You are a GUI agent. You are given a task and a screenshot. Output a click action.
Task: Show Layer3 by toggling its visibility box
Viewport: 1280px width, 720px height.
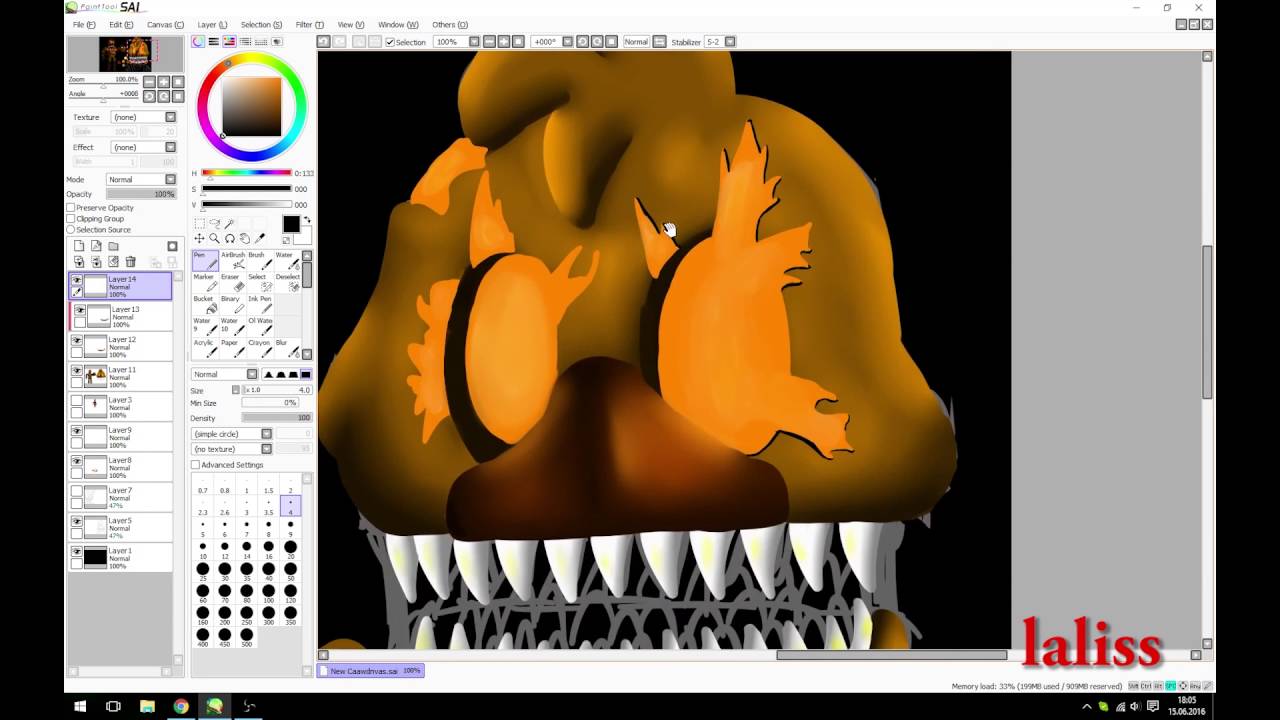point(77,401)
